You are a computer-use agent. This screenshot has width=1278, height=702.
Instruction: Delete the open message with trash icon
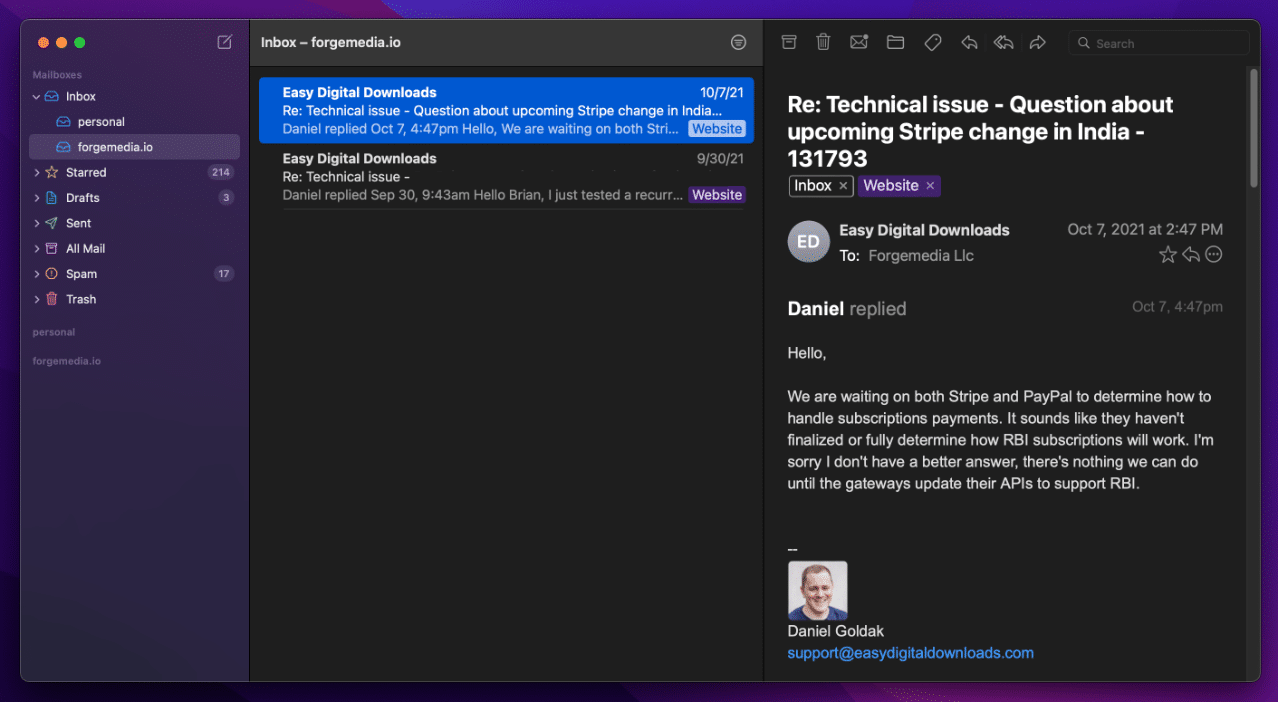pos(823,42)
